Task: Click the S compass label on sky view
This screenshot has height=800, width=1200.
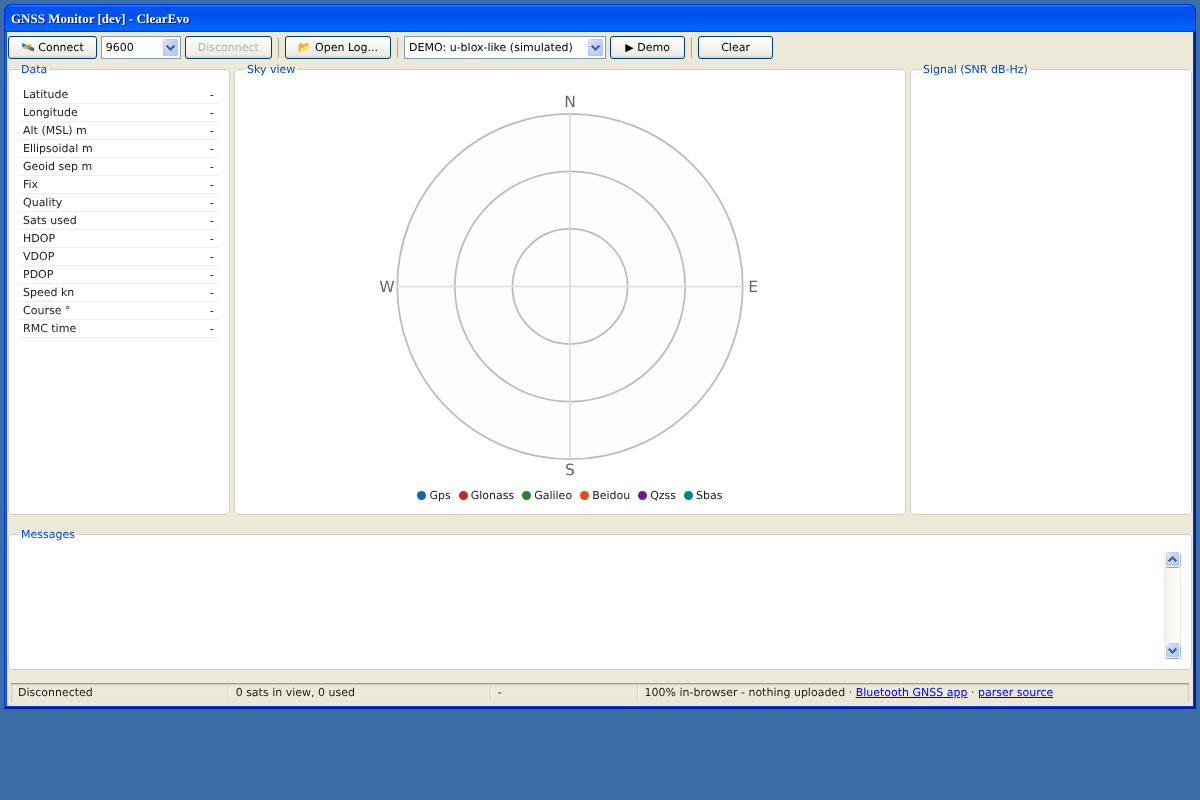Action: pyautogui.click(x=570, y=470)
